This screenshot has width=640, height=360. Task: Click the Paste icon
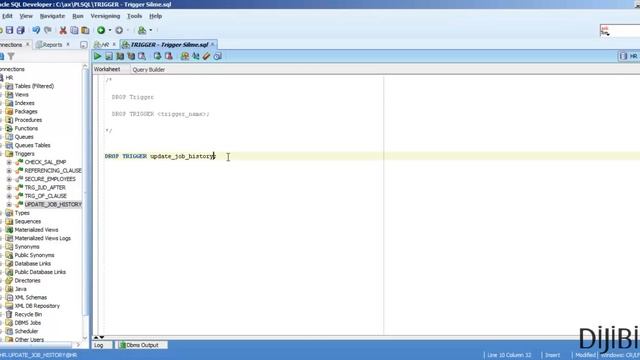coord(85,30)
